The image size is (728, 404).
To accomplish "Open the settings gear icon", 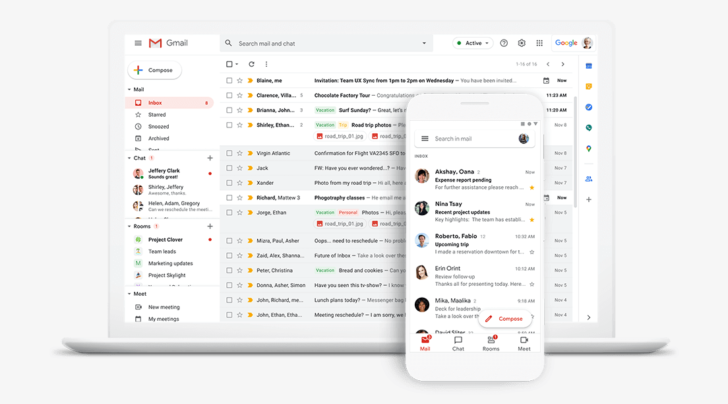I will tap(521, 43).
